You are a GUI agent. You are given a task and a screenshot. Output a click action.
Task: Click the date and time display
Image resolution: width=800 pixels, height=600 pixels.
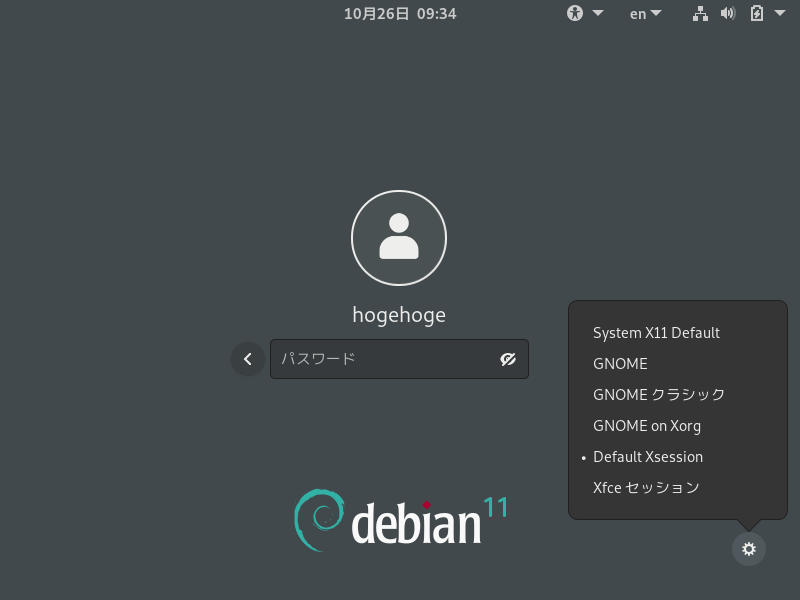pyautogui.click(x=399, y=14)
